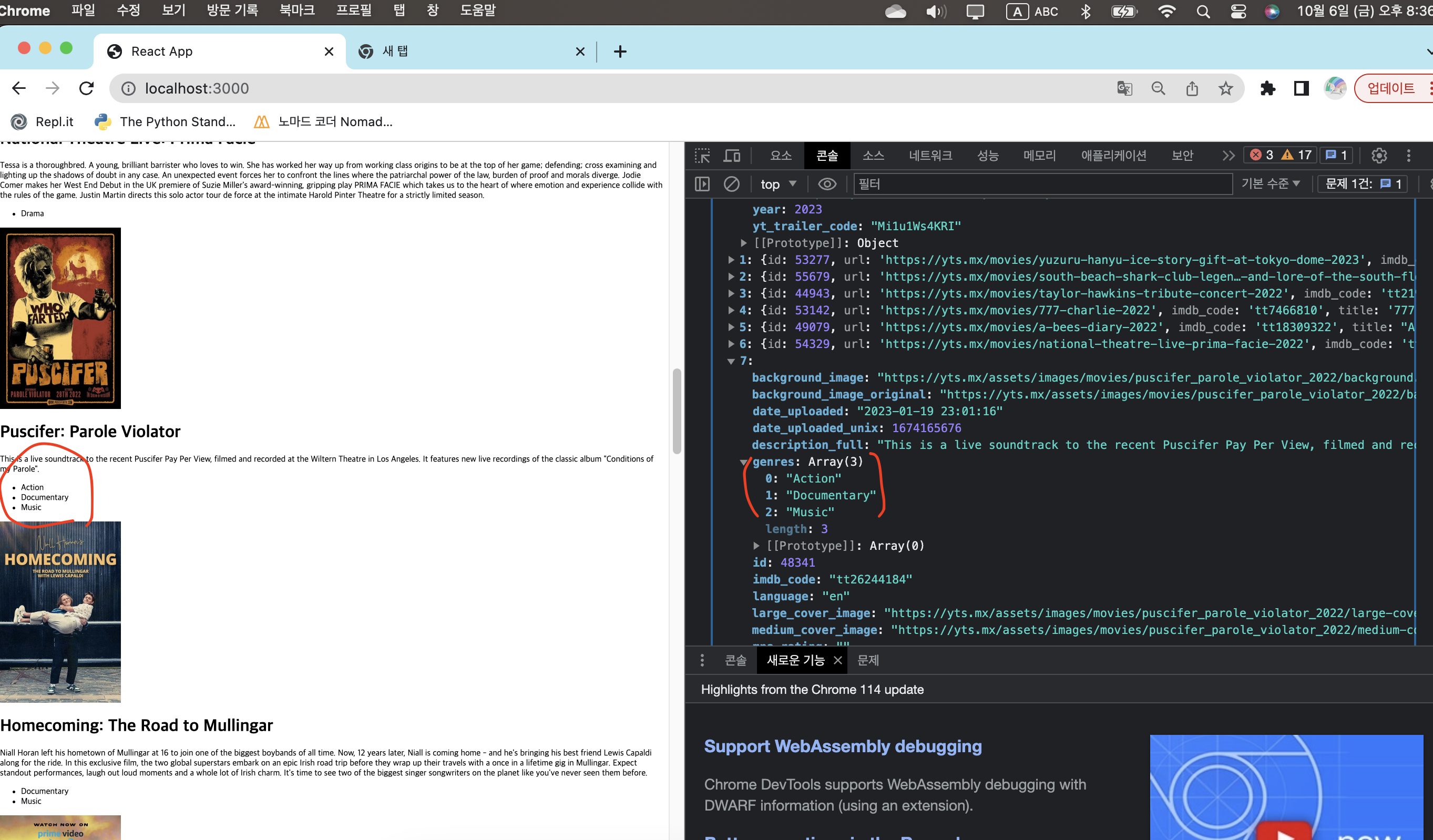Open the top context dropdown
Viewport: 1433px width, 840px height.
[x=778, y=183]
